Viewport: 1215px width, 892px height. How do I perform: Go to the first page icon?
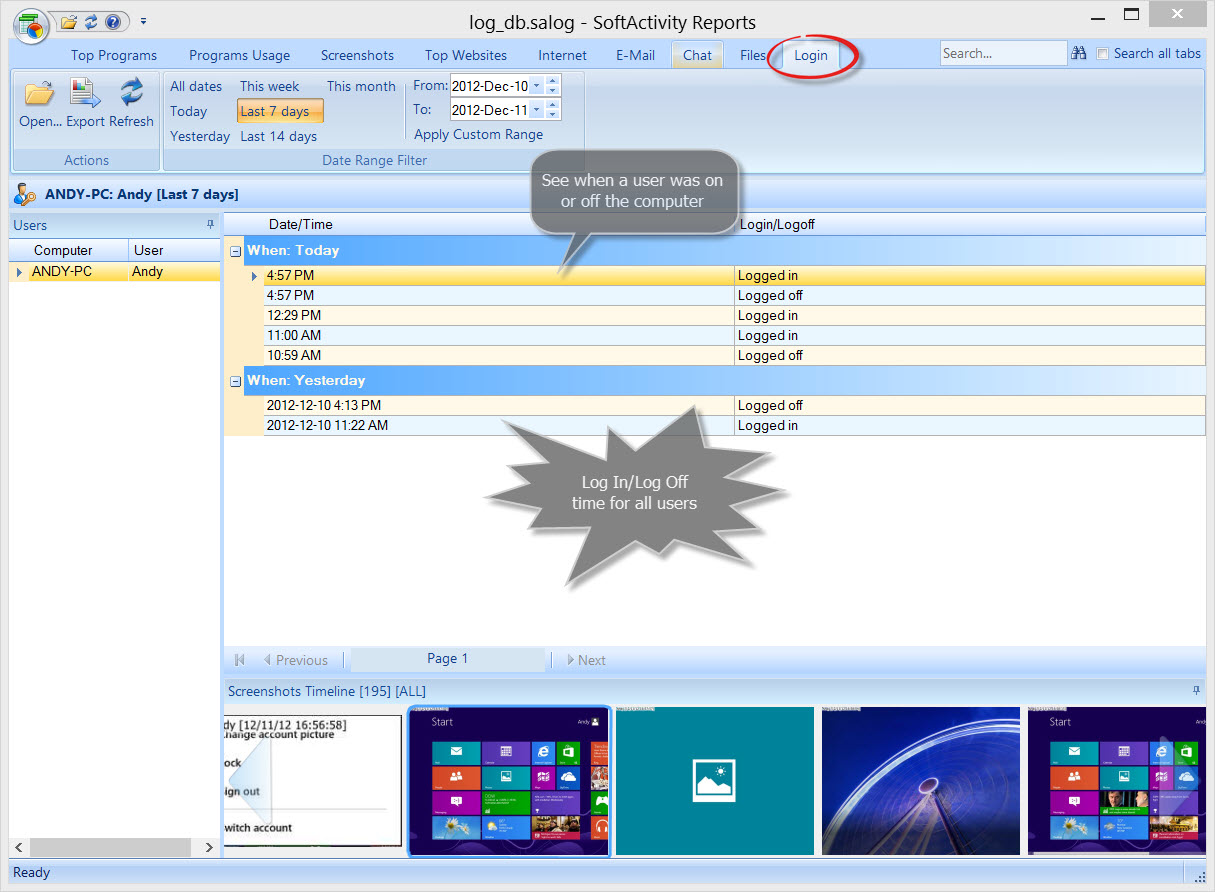click(x=240, y=660)
